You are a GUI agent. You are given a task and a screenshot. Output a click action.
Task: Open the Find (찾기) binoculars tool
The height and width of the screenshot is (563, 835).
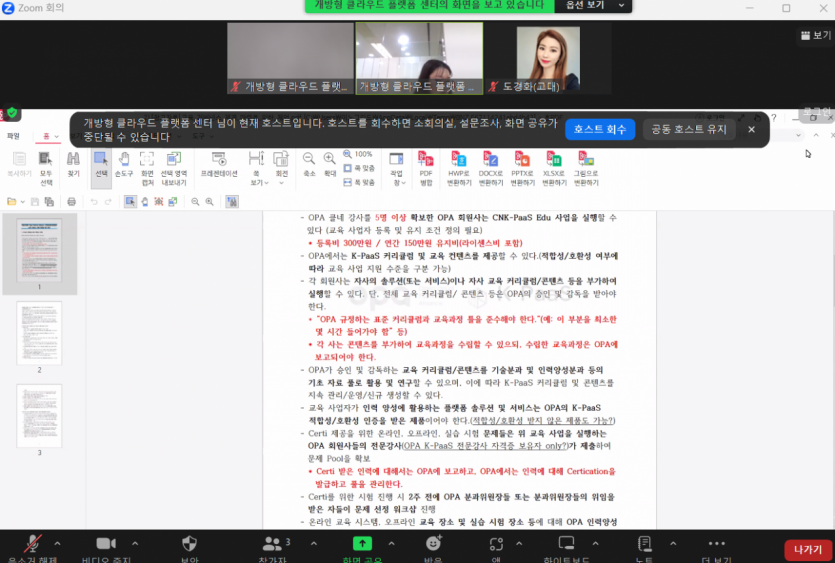coord(73,164)
